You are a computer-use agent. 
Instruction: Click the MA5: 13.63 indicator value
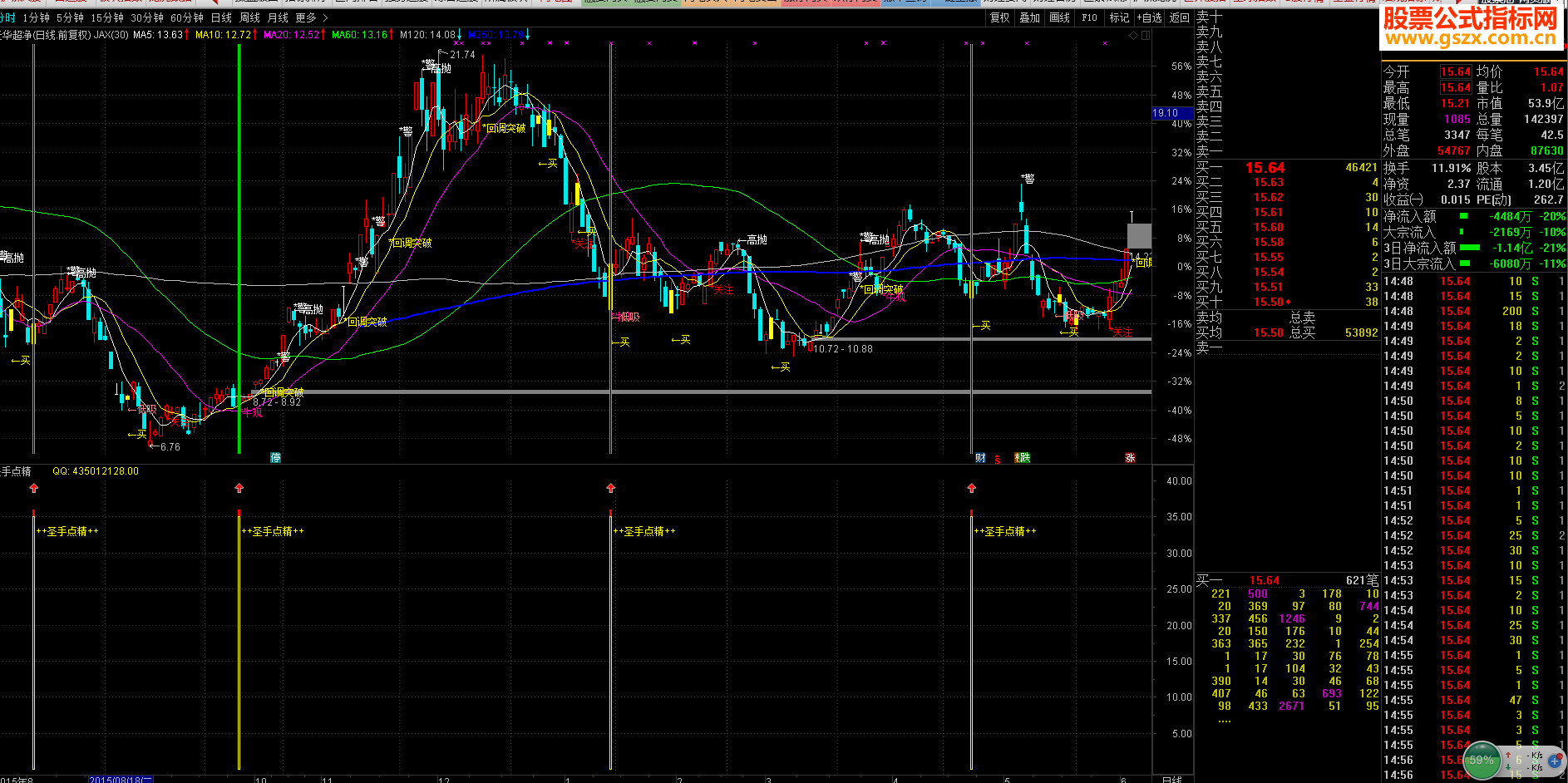tap(160, 35)
